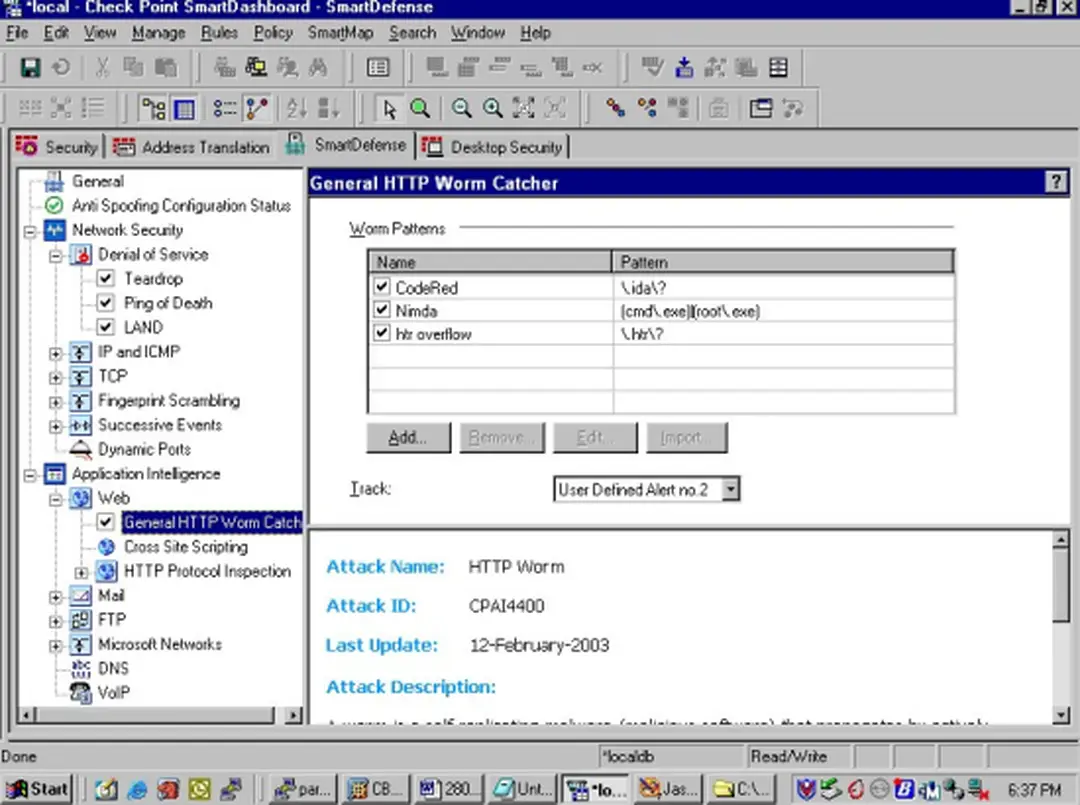Viewport: 1080px width, 805px height.
Task: Open the Policy menu
Action: pos(272,33)
